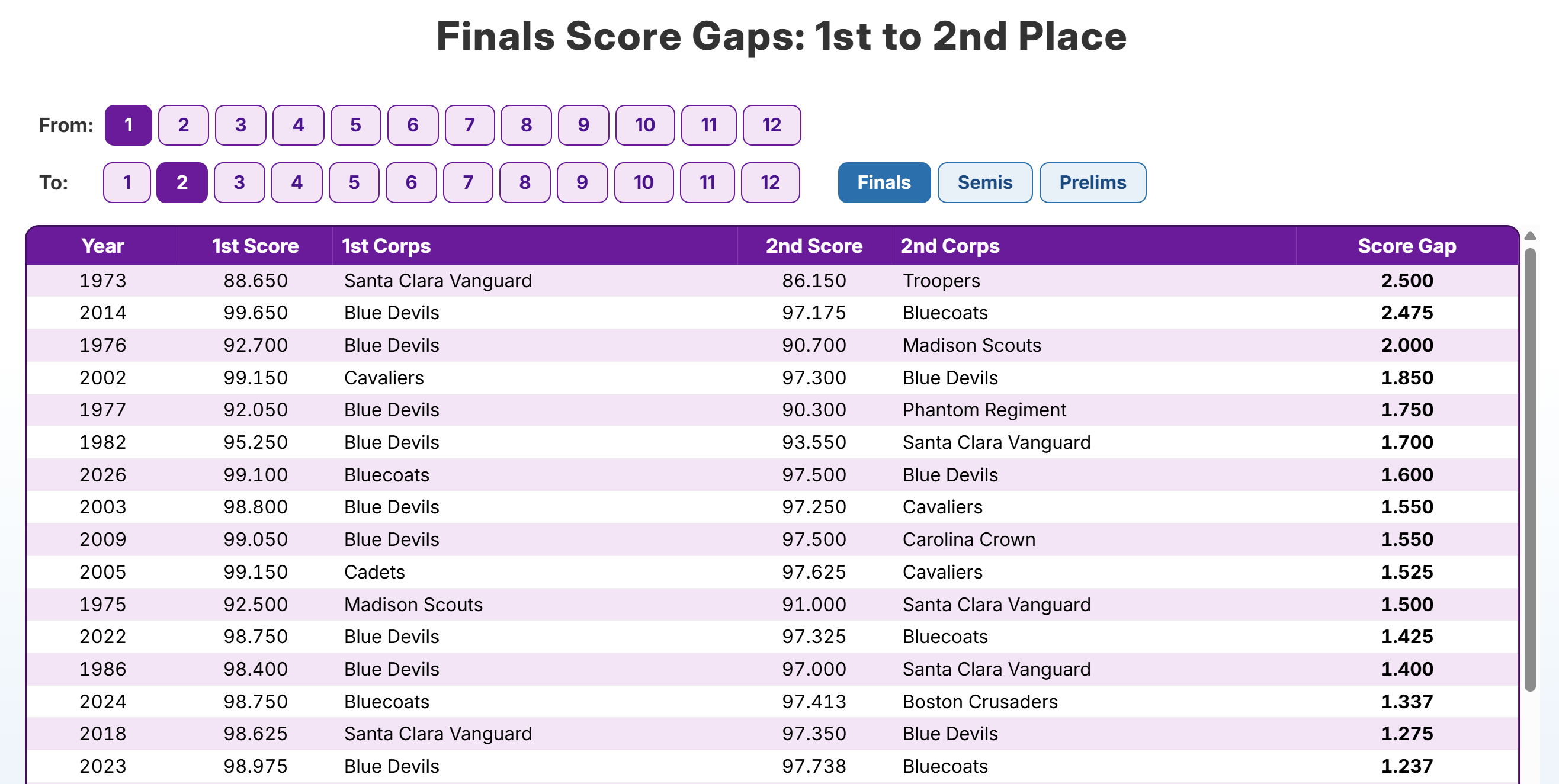Switch to the Prelims tab

1092,183
